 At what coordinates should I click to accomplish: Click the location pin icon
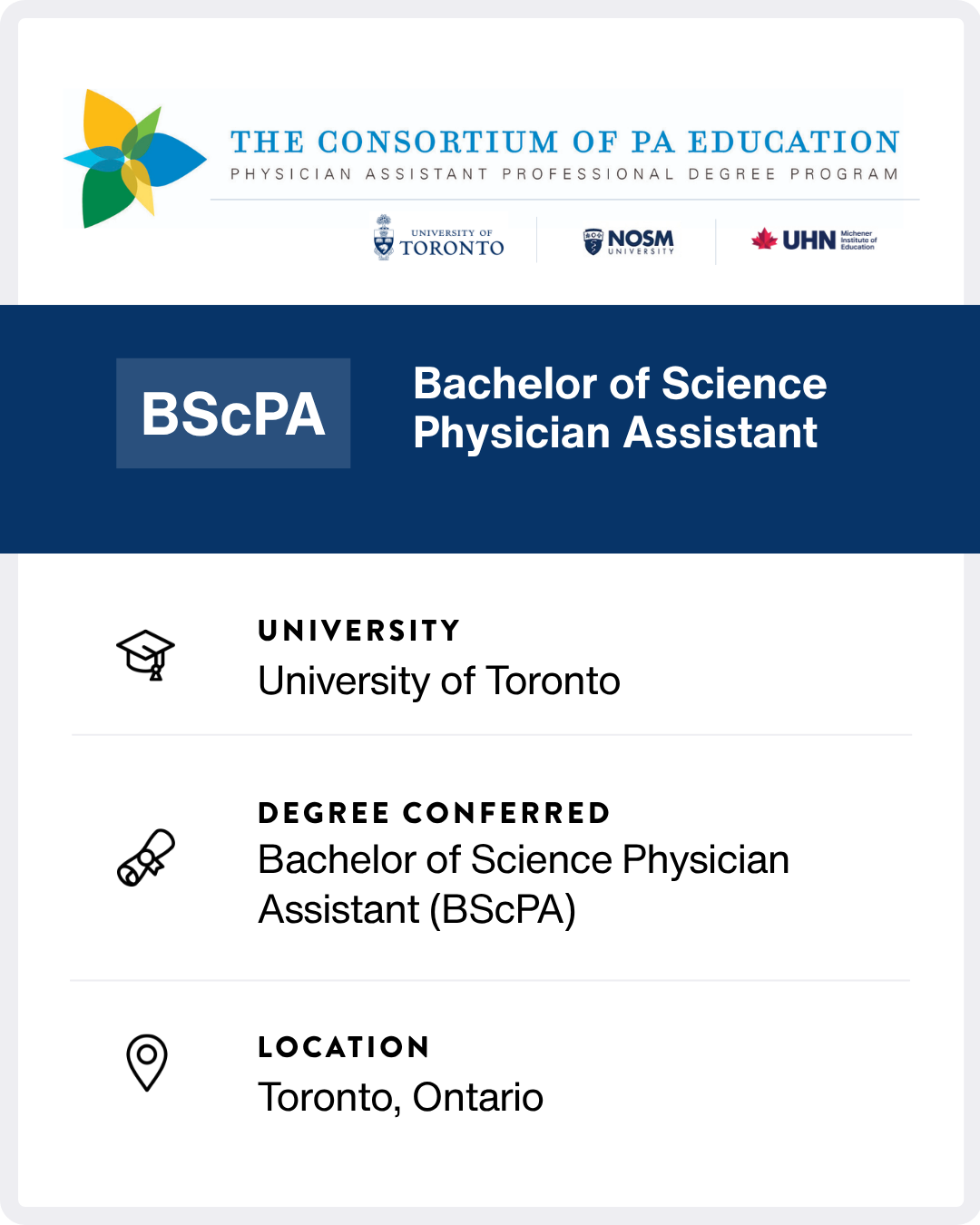tap(146, 1063)
